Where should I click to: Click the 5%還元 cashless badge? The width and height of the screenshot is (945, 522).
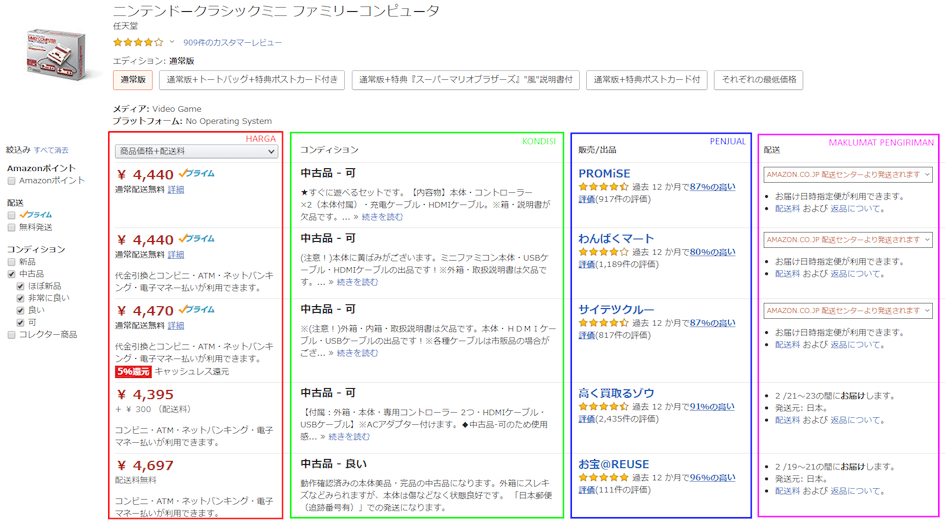133,371
